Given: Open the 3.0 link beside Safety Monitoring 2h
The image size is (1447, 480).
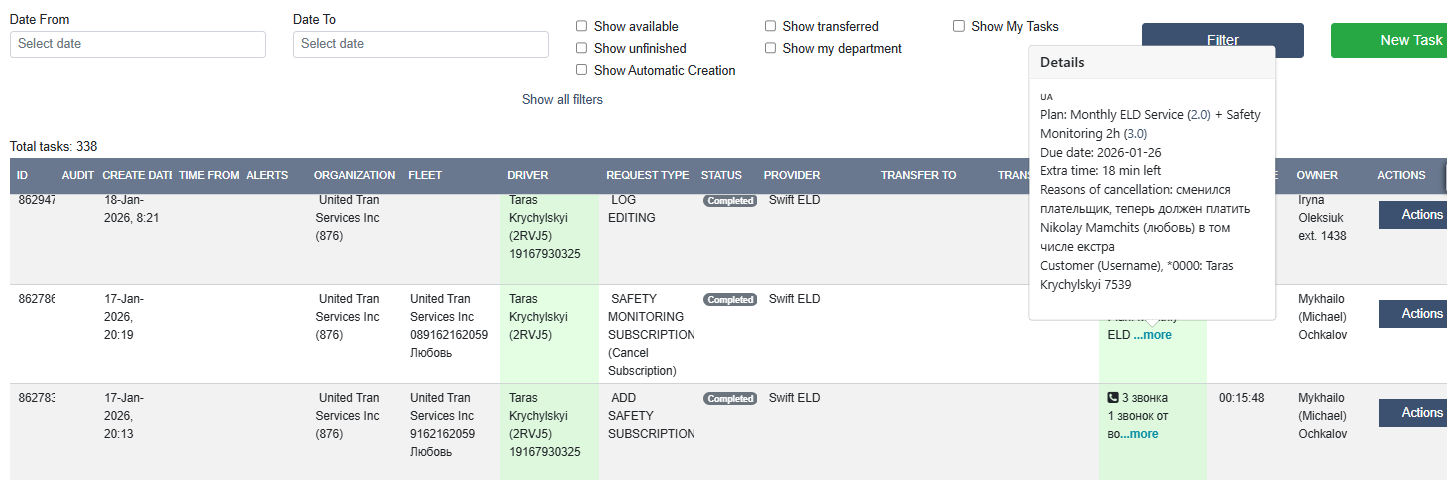Looking at the screenshot, I should (1135, 134).
